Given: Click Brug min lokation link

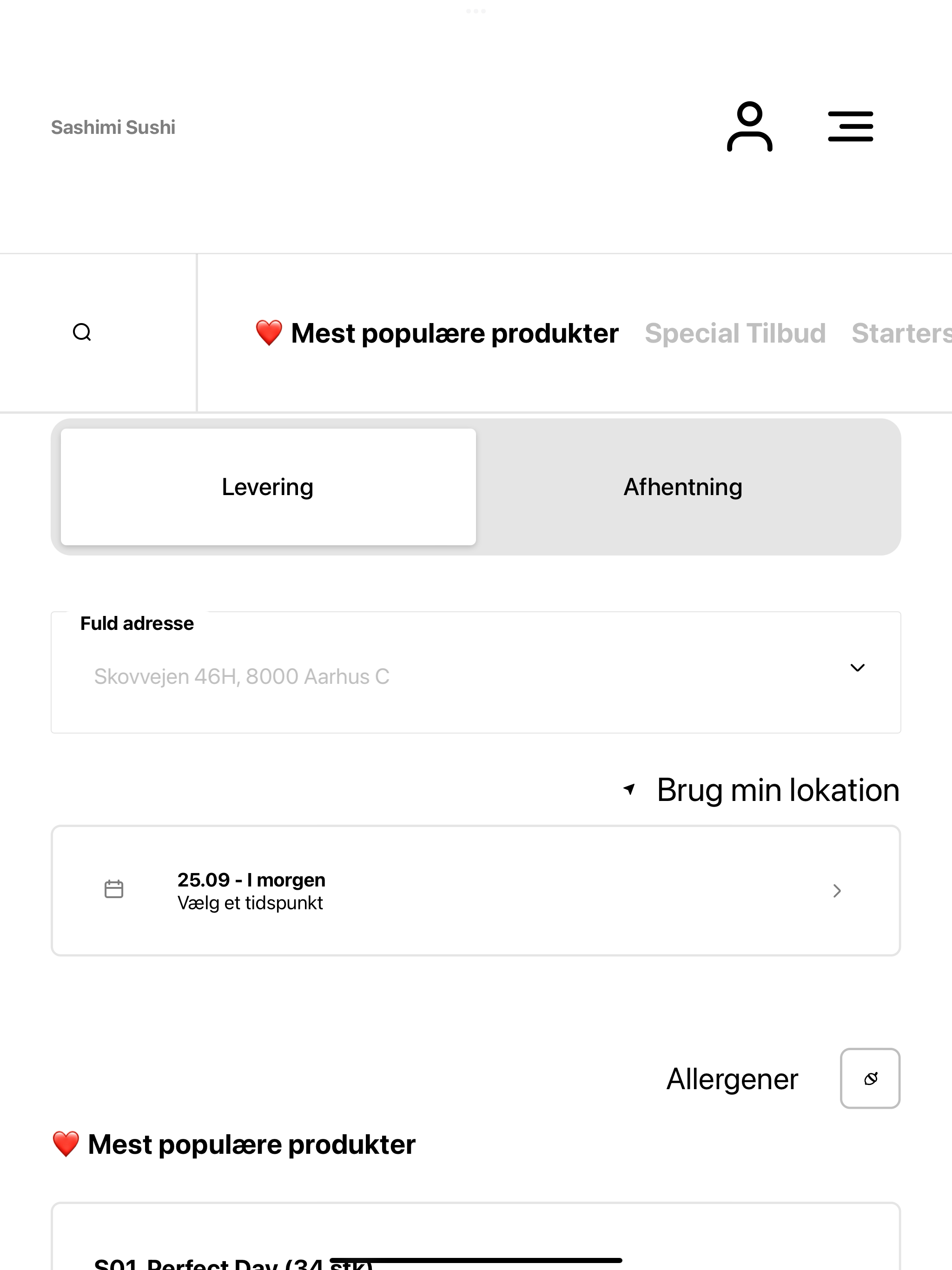Looking at the screenshot, I should pyautogui.click(x=777, y=789).
